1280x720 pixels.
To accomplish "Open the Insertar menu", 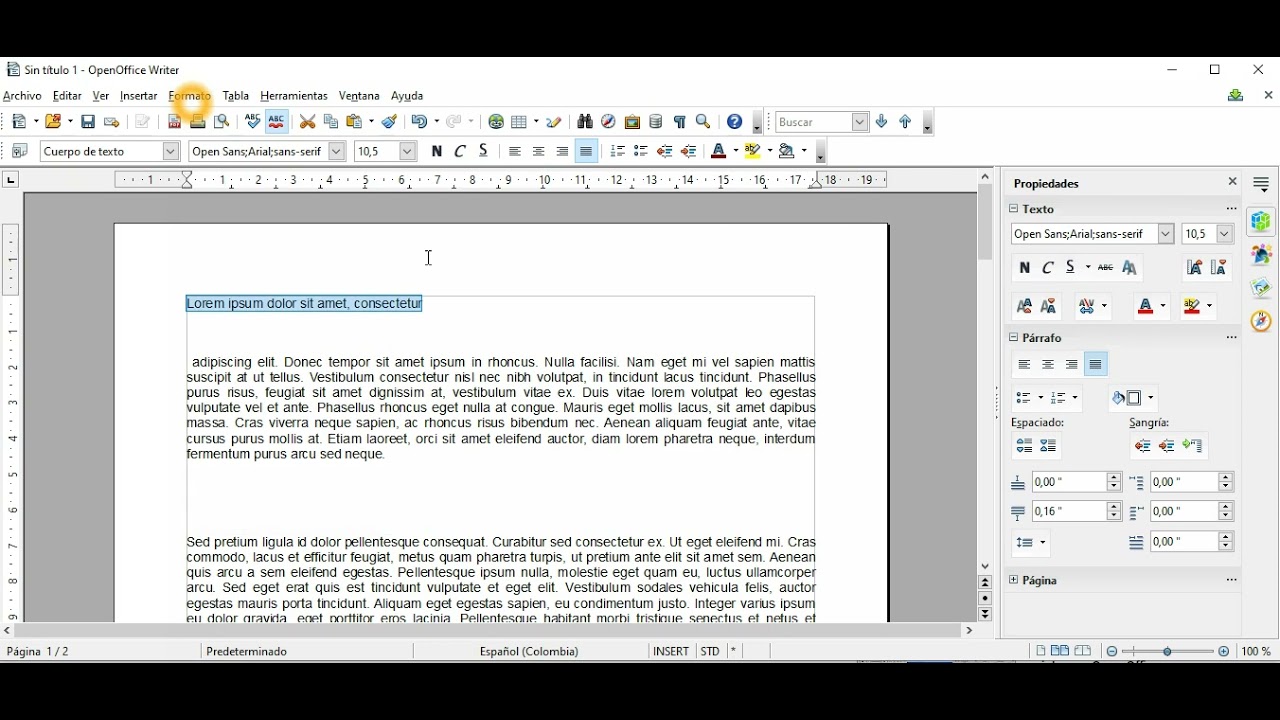I will 139,97.
